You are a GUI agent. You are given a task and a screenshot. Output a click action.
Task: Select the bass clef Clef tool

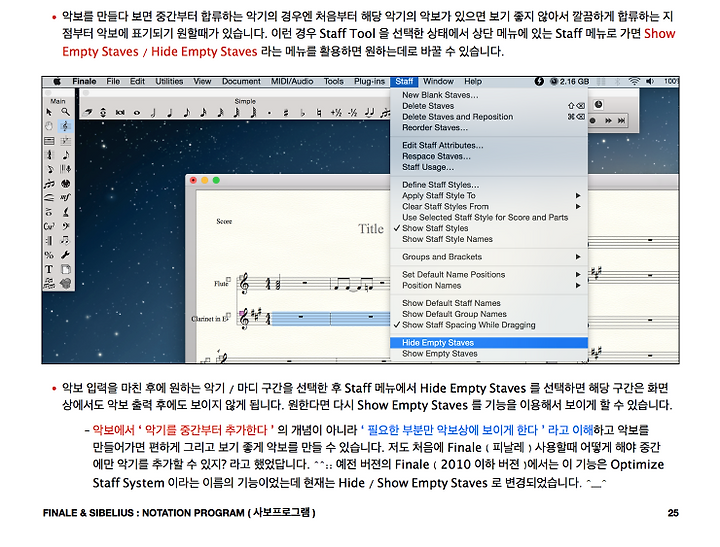[66, 226]
